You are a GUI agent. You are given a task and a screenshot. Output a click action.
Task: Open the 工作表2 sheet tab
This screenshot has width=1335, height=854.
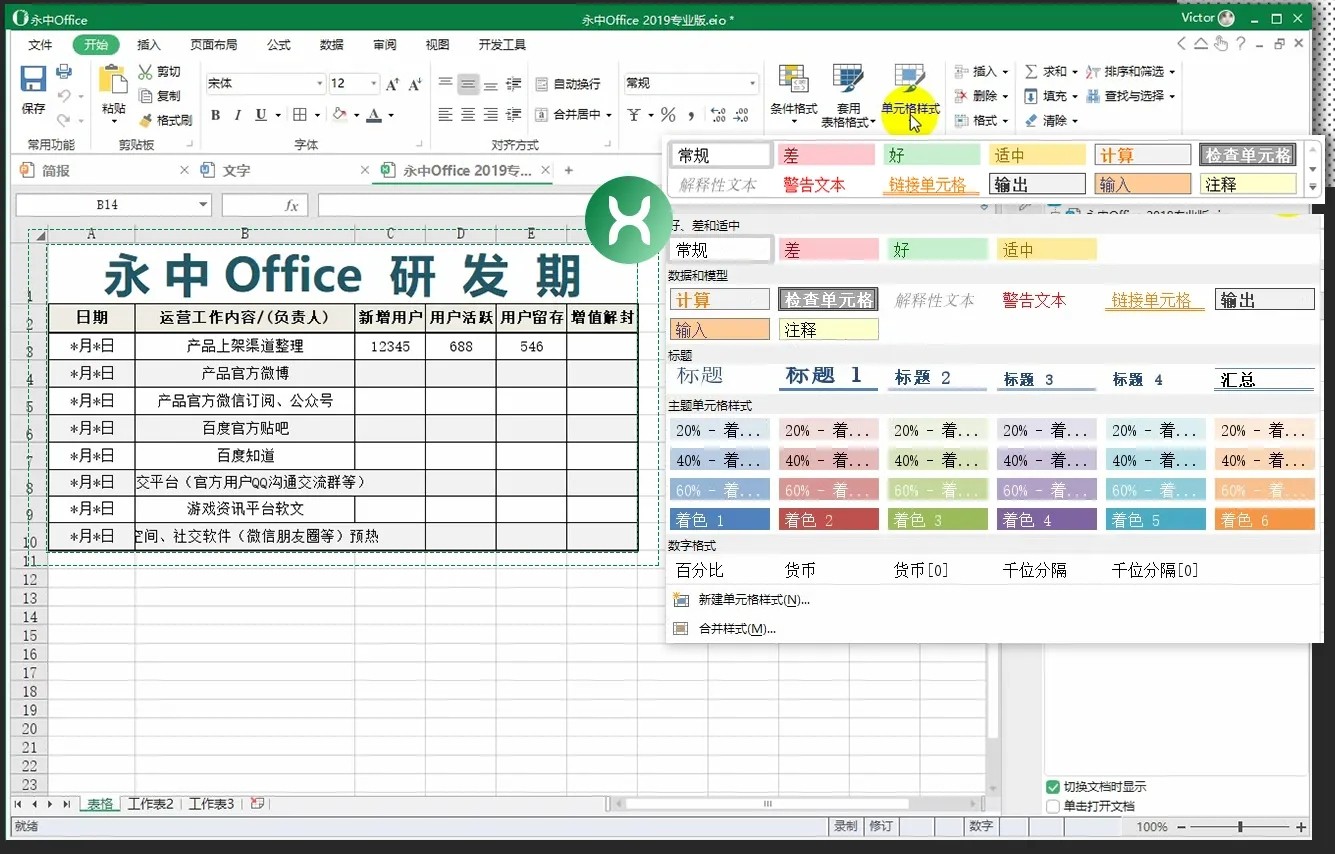[149, 803]
